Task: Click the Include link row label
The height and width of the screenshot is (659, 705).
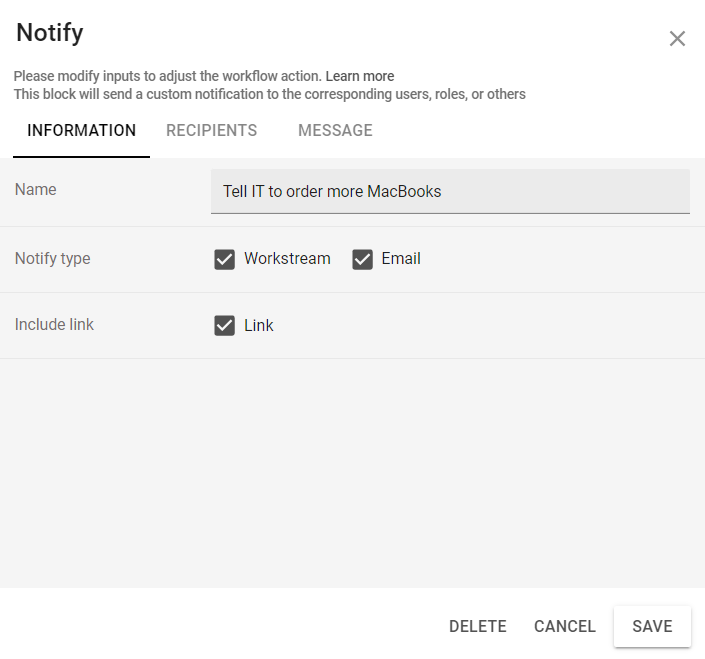Action: click(55, 325)
